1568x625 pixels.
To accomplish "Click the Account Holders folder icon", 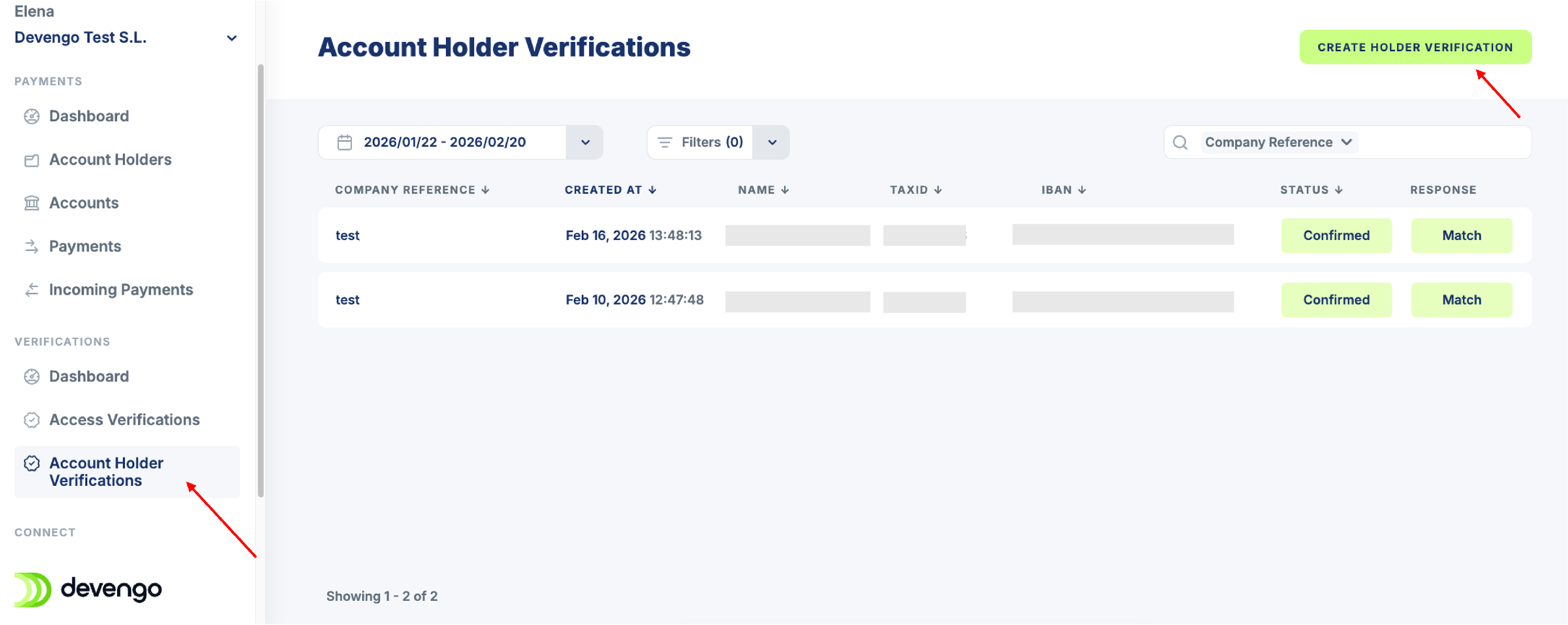I will point(32,160).
